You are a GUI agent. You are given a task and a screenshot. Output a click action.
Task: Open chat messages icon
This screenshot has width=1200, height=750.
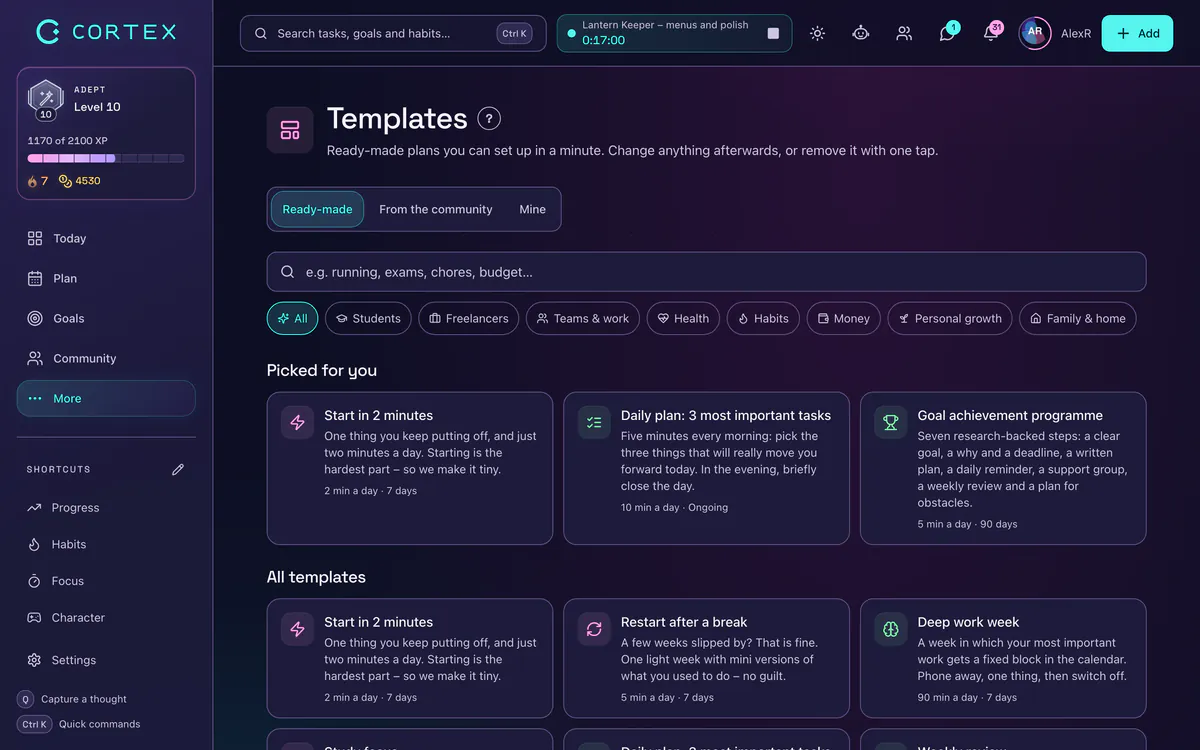pyautogui.click(x=947, y=33)
